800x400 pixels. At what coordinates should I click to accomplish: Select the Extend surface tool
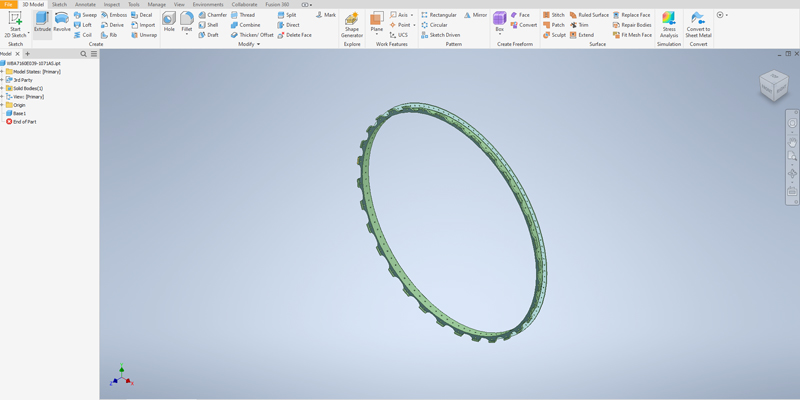point(582,35)
